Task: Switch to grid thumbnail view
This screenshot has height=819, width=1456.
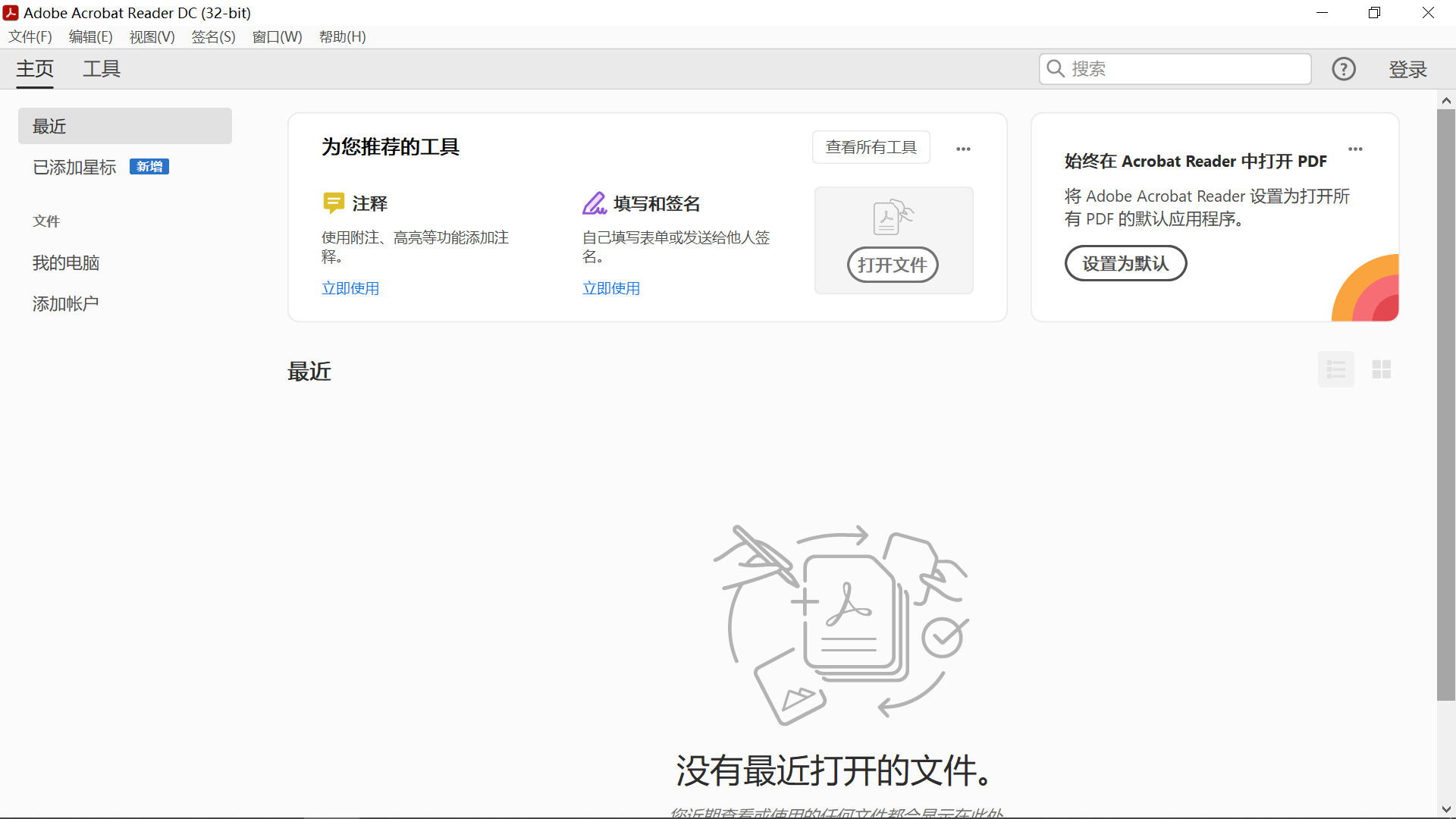Action: (1382, 369)
